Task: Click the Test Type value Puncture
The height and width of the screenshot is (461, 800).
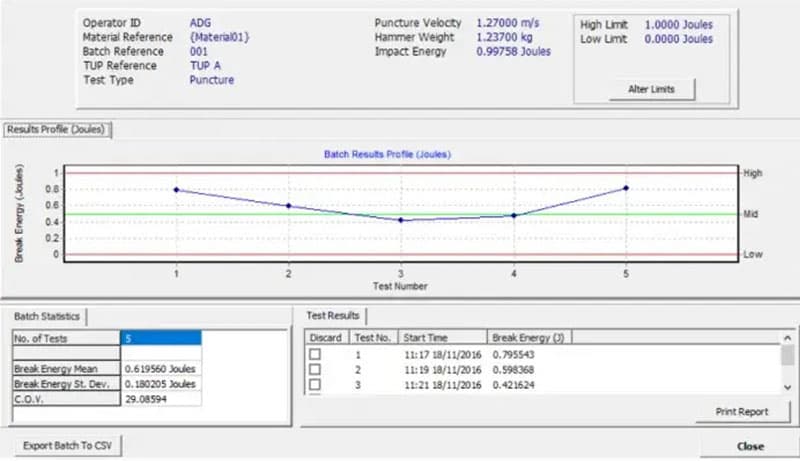Action: (212, 80)
